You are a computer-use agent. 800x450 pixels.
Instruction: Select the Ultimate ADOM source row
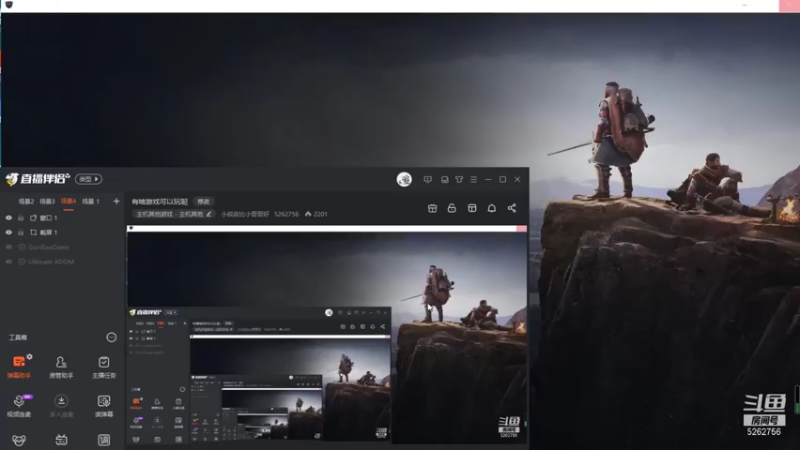coord(62,262)
